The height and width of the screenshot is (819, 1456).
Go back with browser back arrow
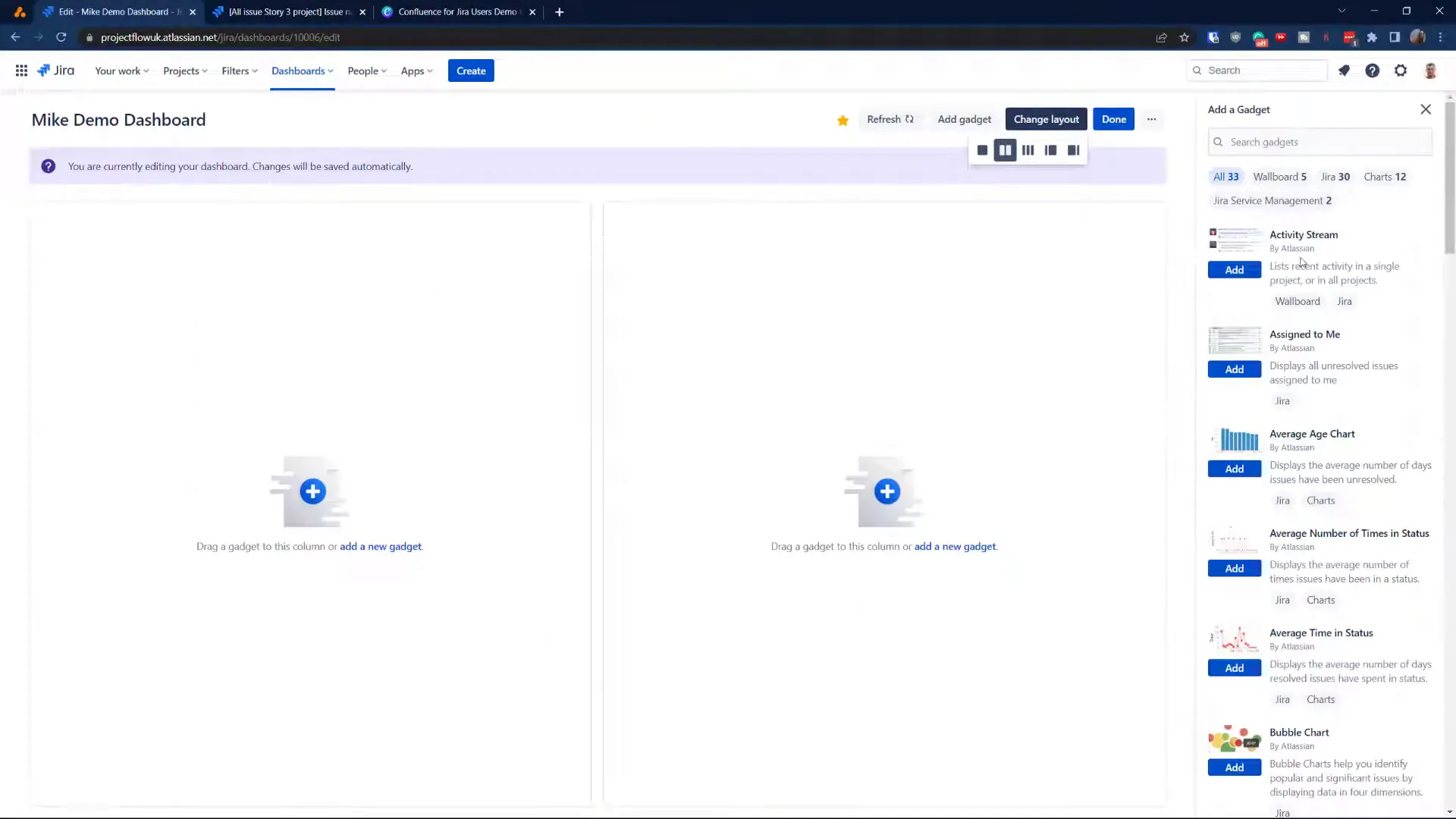15,37
